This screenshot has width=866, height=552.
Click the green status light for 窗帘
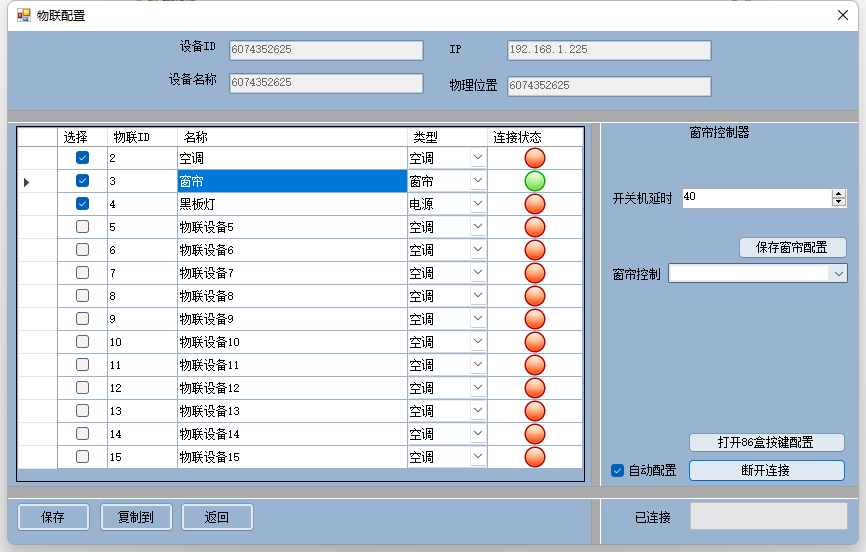click(x=535, y=181)
